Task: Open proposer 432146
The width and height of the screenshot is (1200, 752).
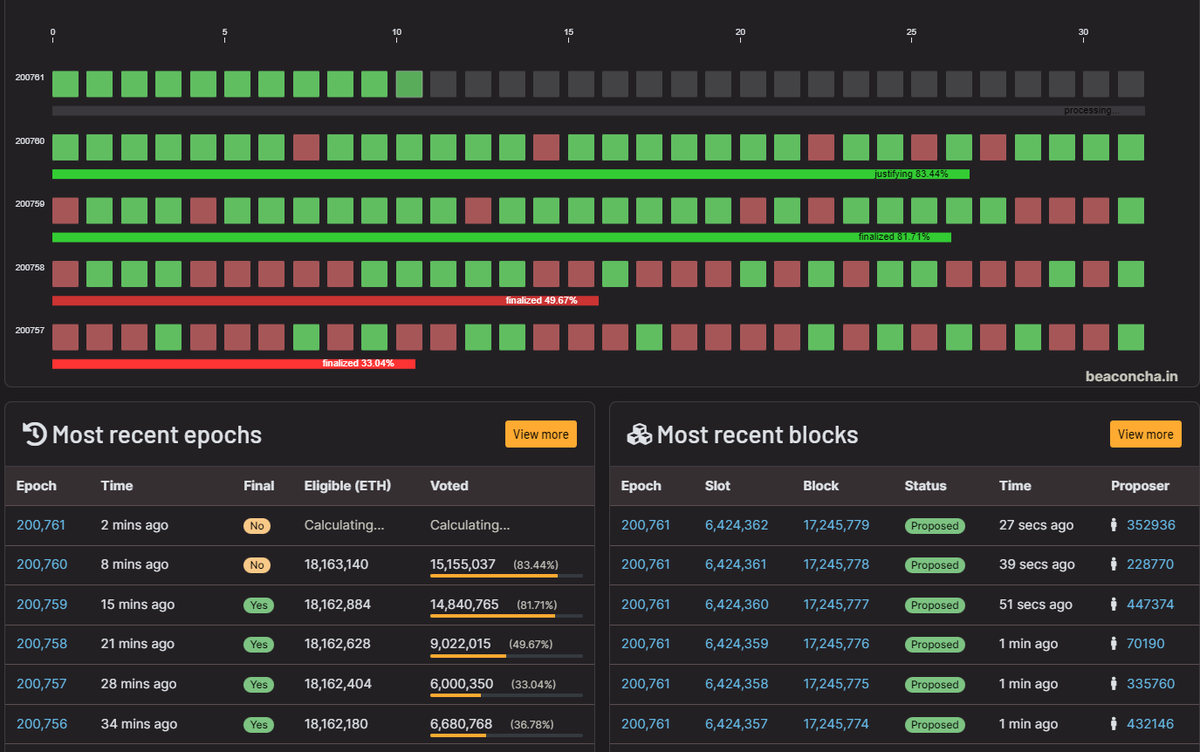Action: click(x=1151, y=724)
